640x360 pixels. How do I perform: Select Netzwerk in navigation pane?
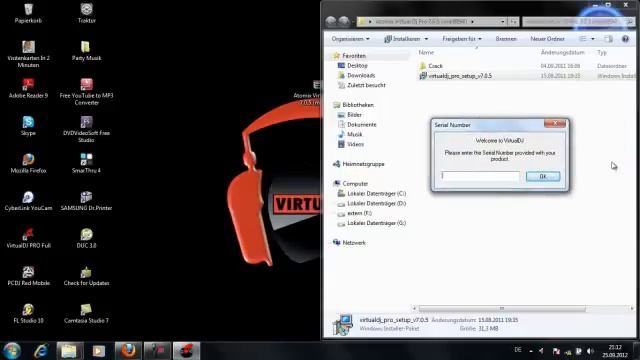pos(353,242)
